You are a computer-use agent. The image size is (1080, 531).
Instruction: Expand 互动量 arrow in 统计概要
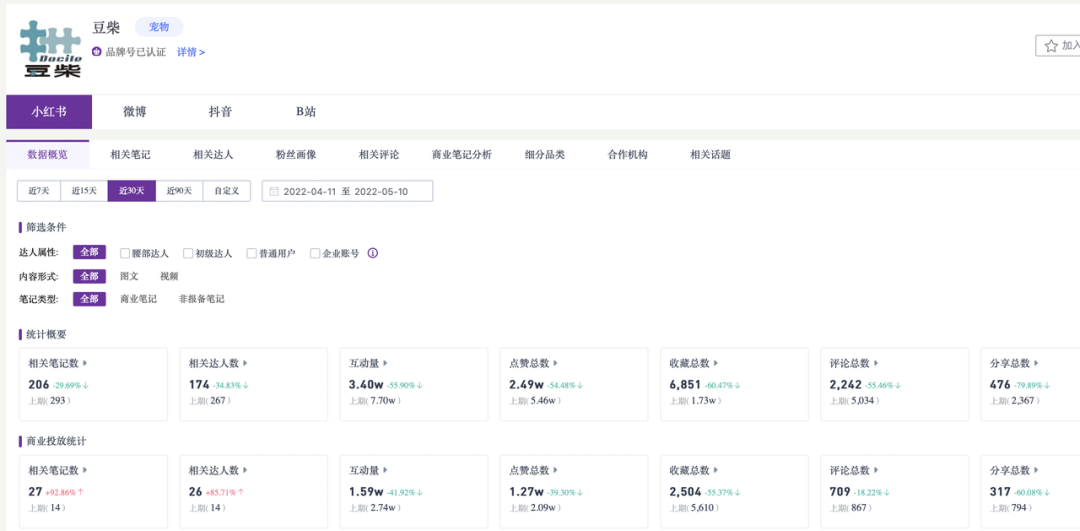tap(386, 363)
